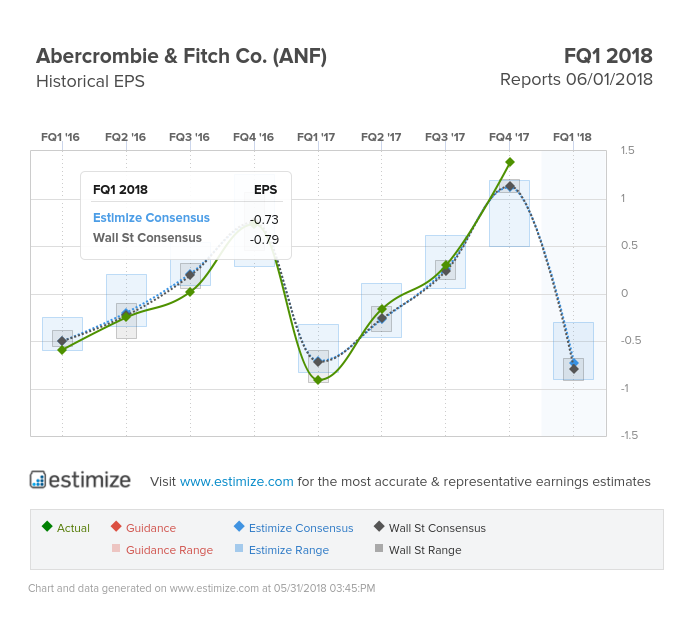This screenshot has height=620, width=685.
Task: Click the Reports 06/01/2018 text
Action: point(576,80)
